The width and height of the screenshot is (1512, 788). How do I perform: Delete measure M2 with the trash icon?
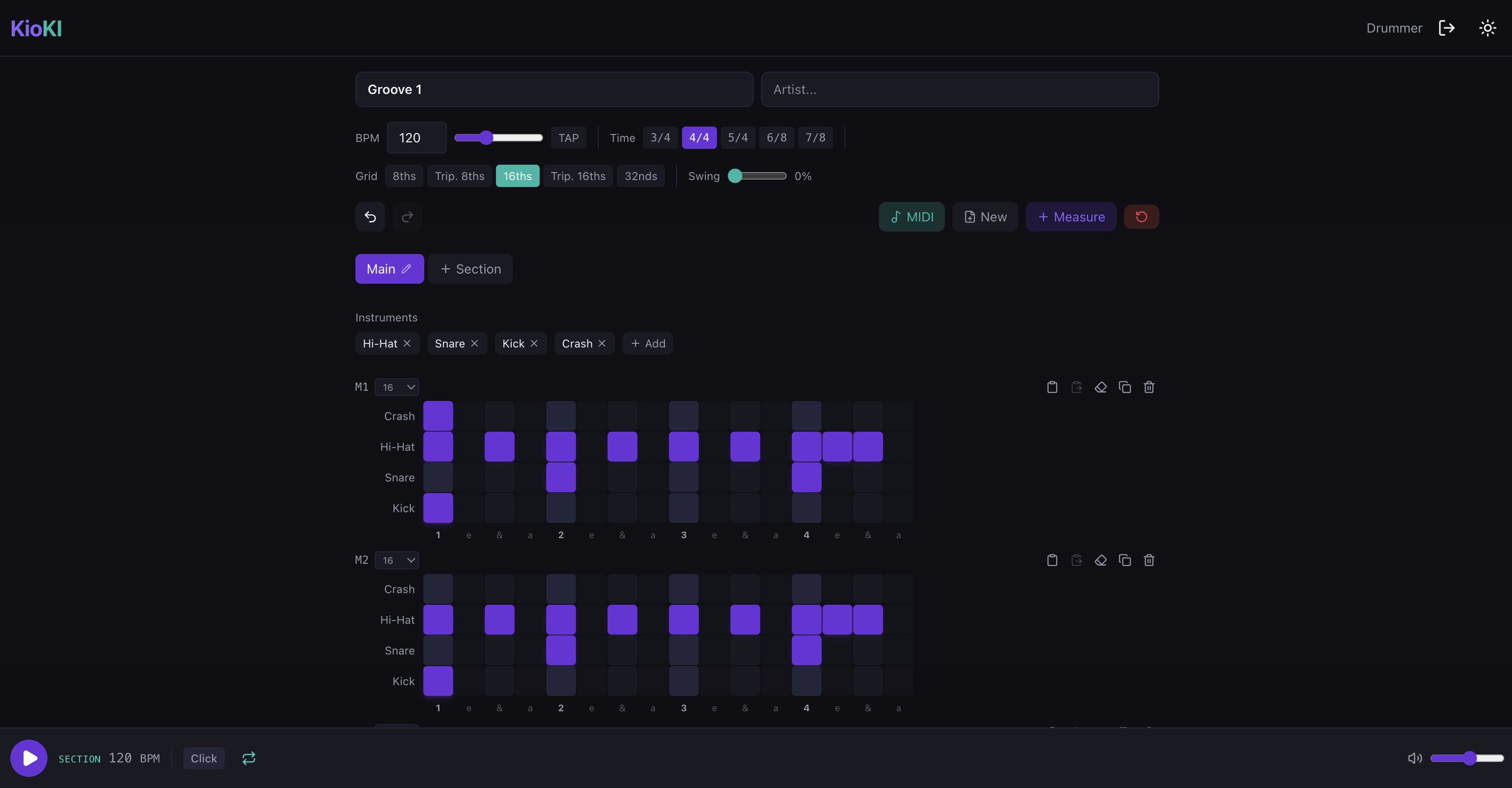(1149, 560)
